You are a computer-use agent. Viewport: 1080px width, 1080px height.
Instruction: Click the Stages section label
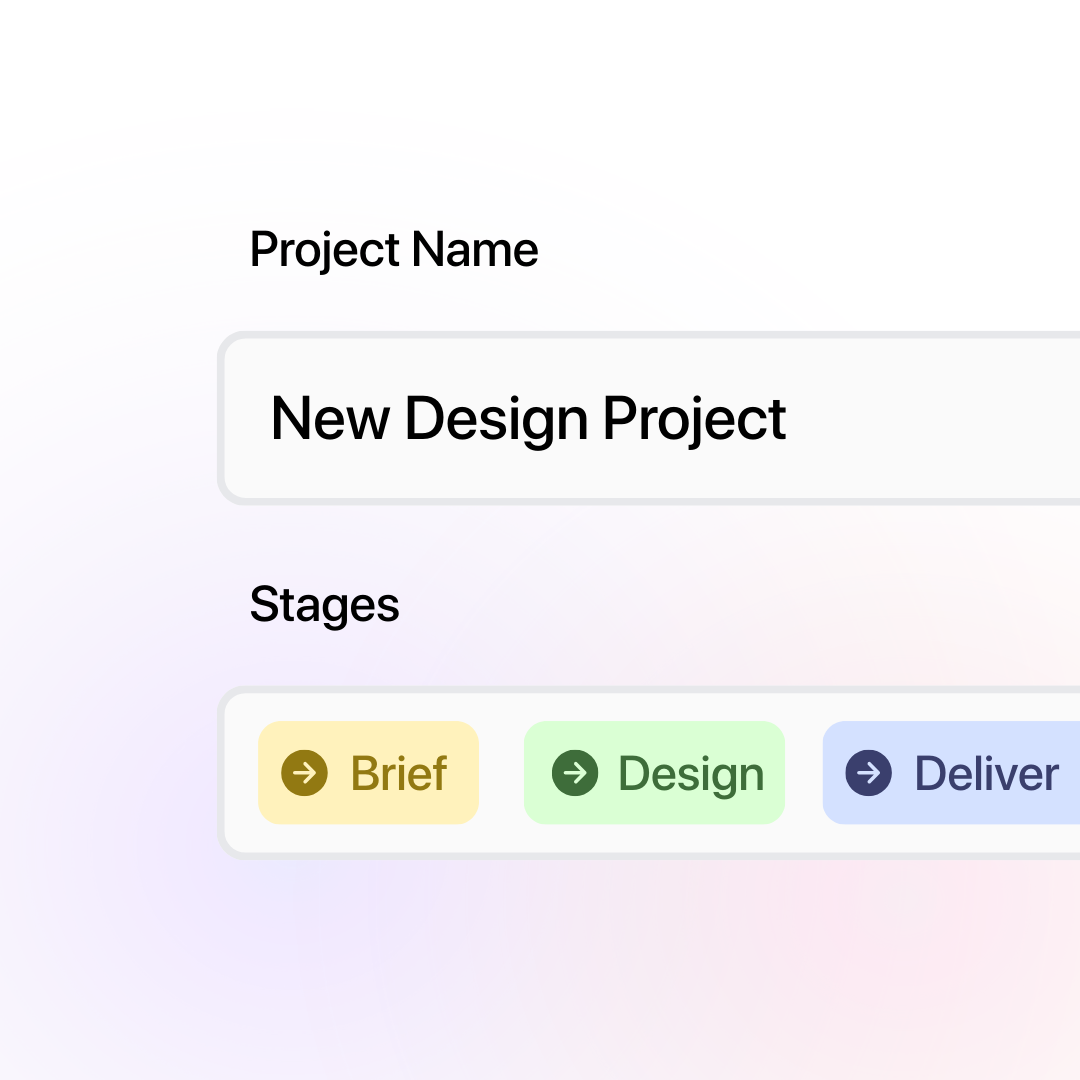(324, 604)
